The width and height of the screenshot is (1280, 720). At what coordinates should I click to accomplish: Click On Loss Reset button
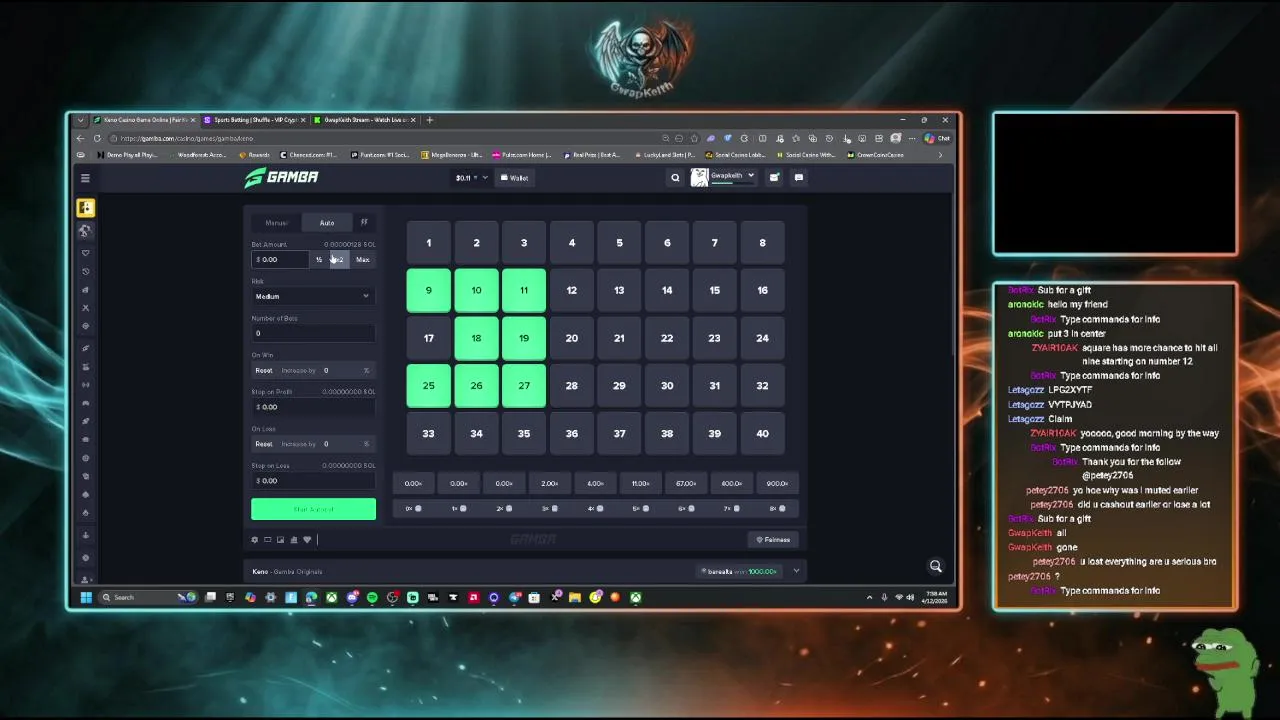tap(264, 444)
